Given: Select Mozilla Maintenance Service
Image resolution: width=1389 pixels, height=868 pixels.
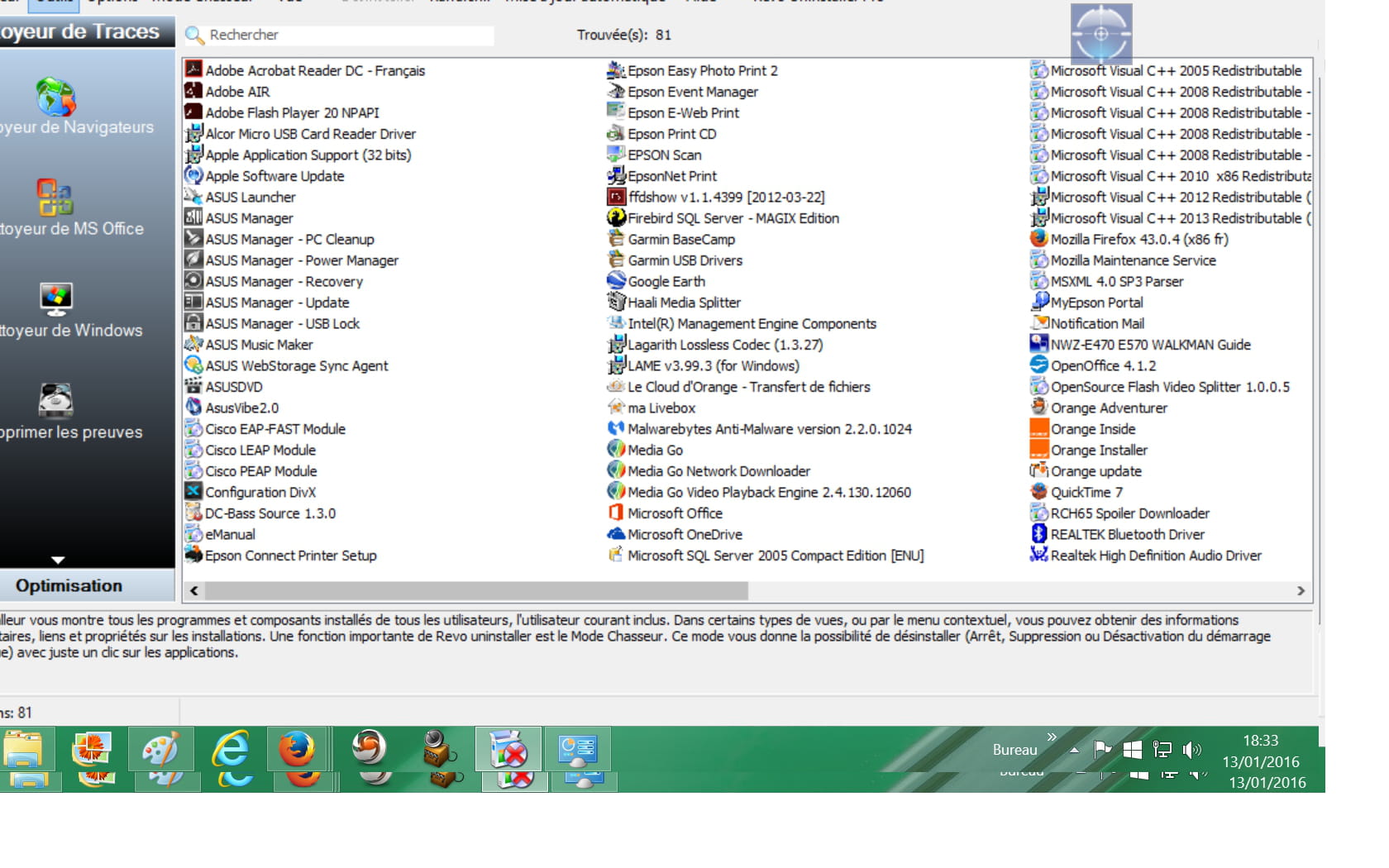Looking at the screenshot, I should coord(1133,260).
